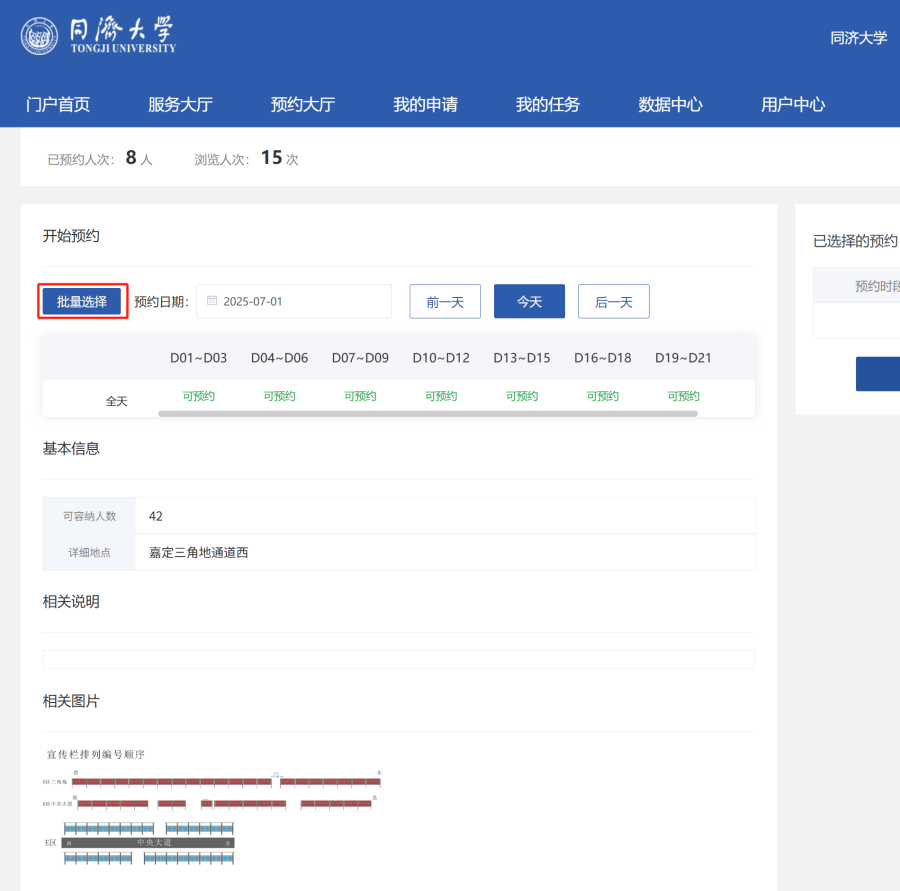Select 可预约 slot under D01~D03
The height and width of the screenshot is (891, 900).
[x=198, y=396]
